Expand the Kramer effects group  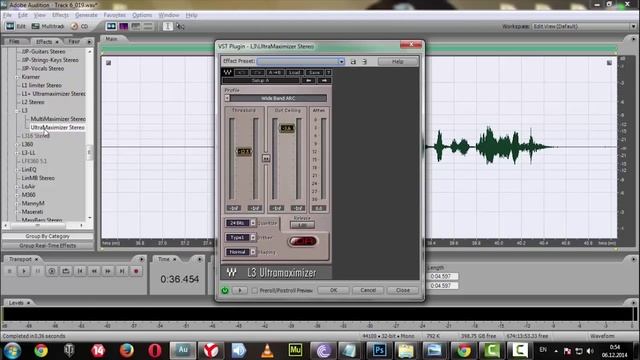pyautogui.click(x=17, y=77)
